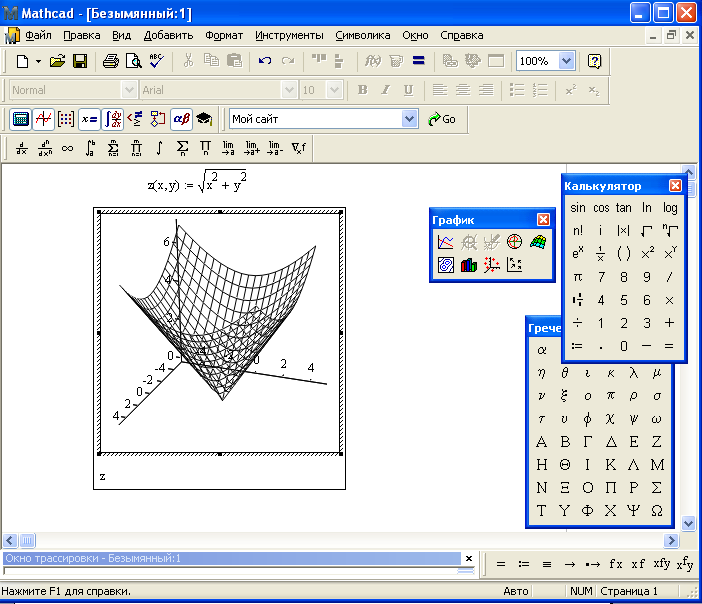Toggle Underline formatting button
Image resolution: width=702 pixels, height=604 pixels.
(x=408, y=90)
